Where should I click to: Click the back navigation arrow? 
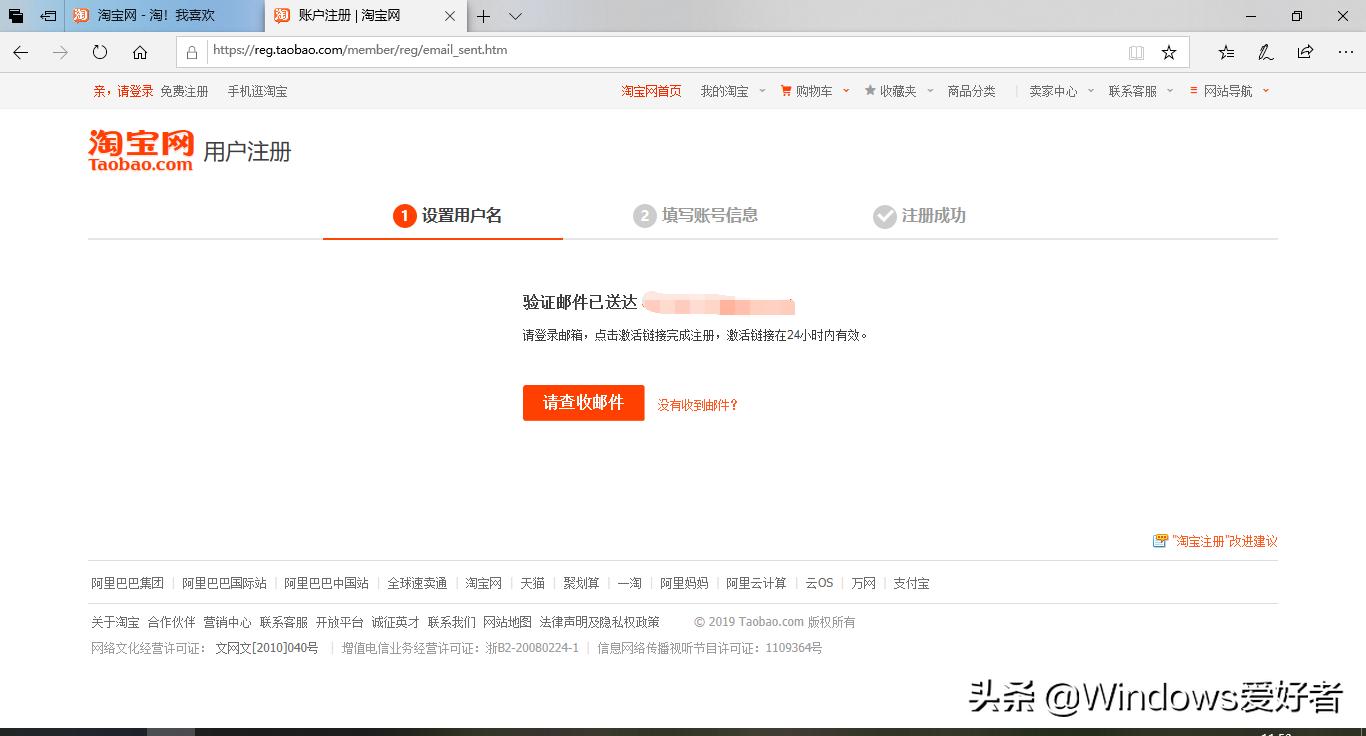[x=20, y=52]
